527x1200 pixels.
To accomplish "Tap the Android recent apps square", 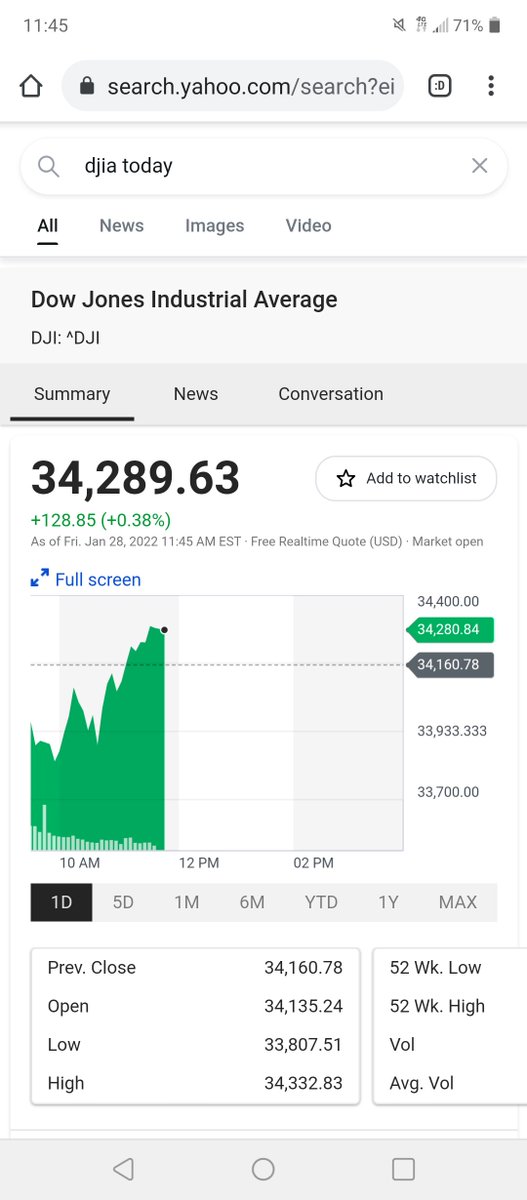I will 403,1169.
